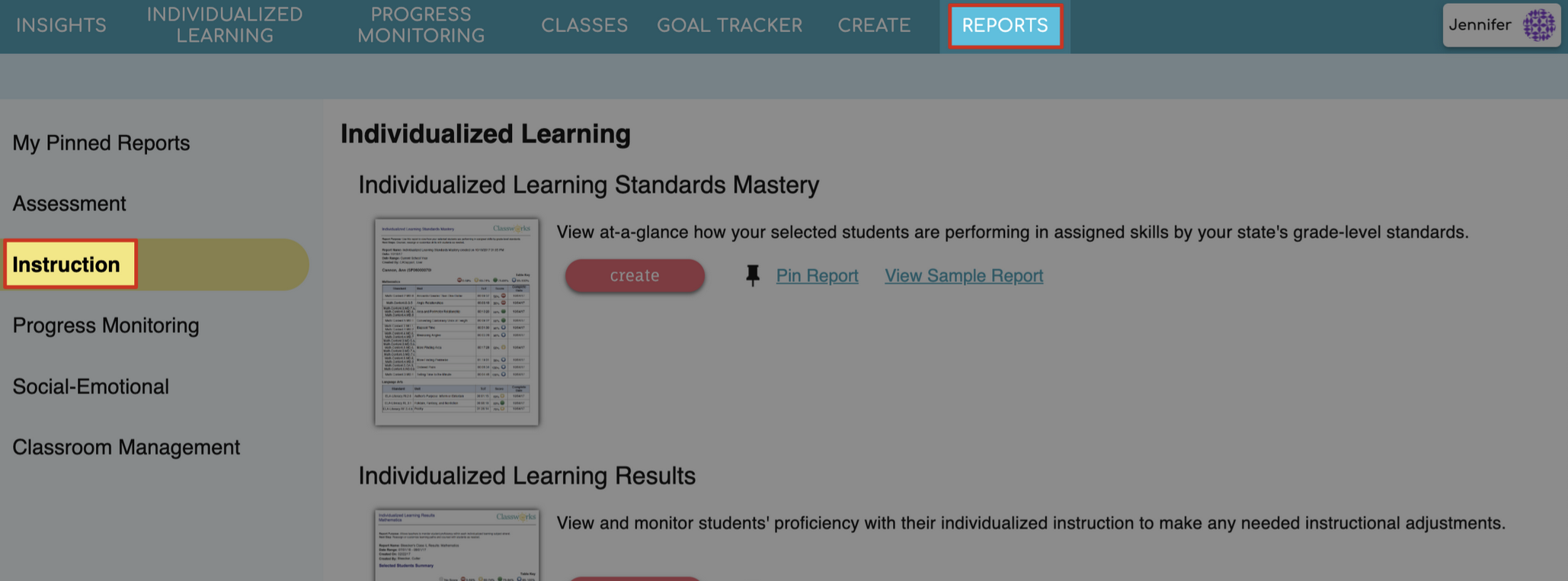Open the Create menu
The image size is (1568, 581).
click(873, 25)
